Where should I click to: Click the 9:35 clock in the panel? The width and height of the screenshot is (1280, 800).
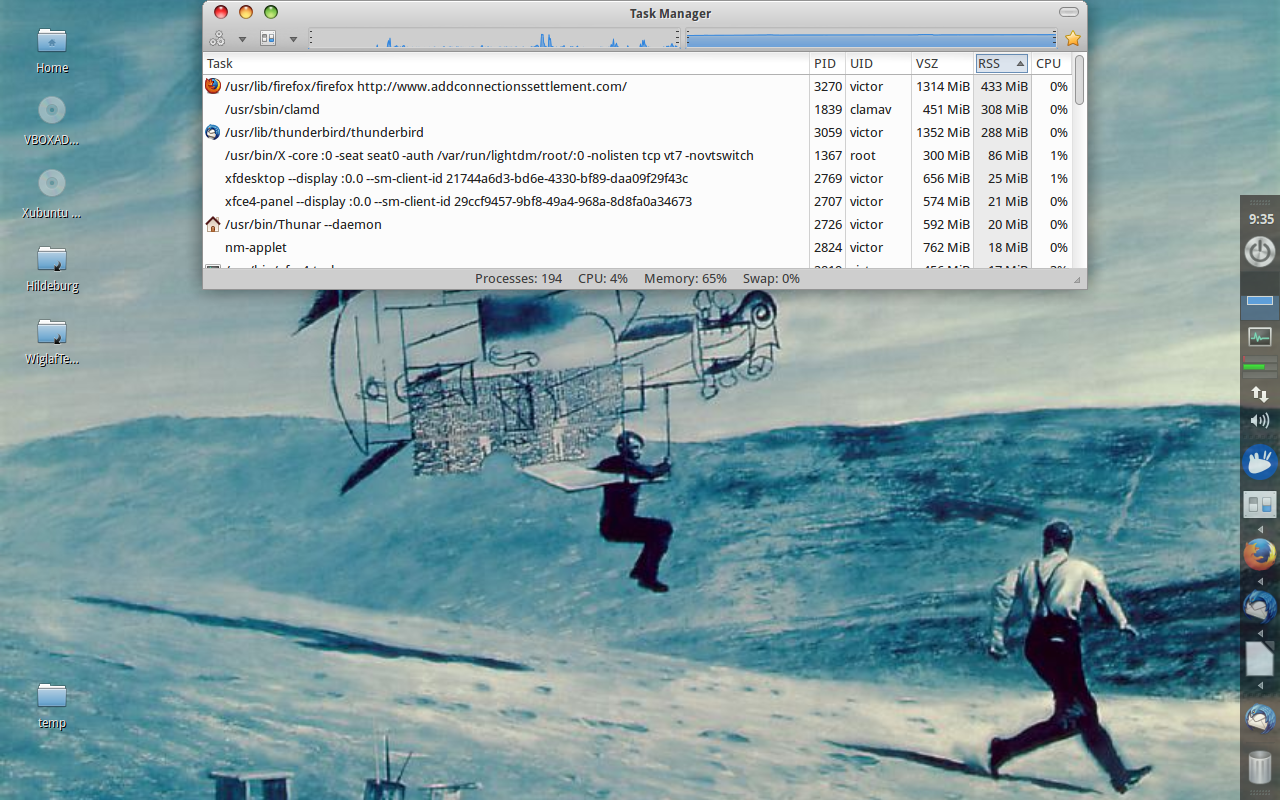(1261, 219)
